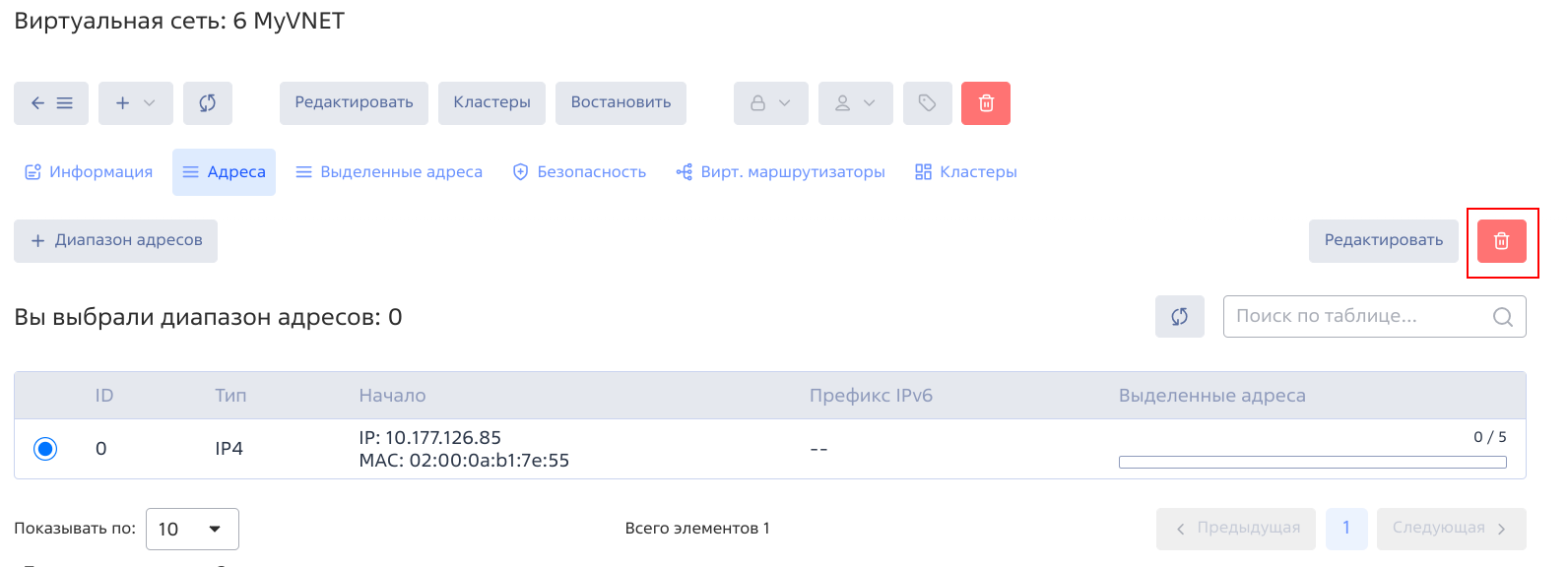This screenshot has height=567, width=1568.
Task: Click Диапазон адресов add button
Action: point(116,241)
